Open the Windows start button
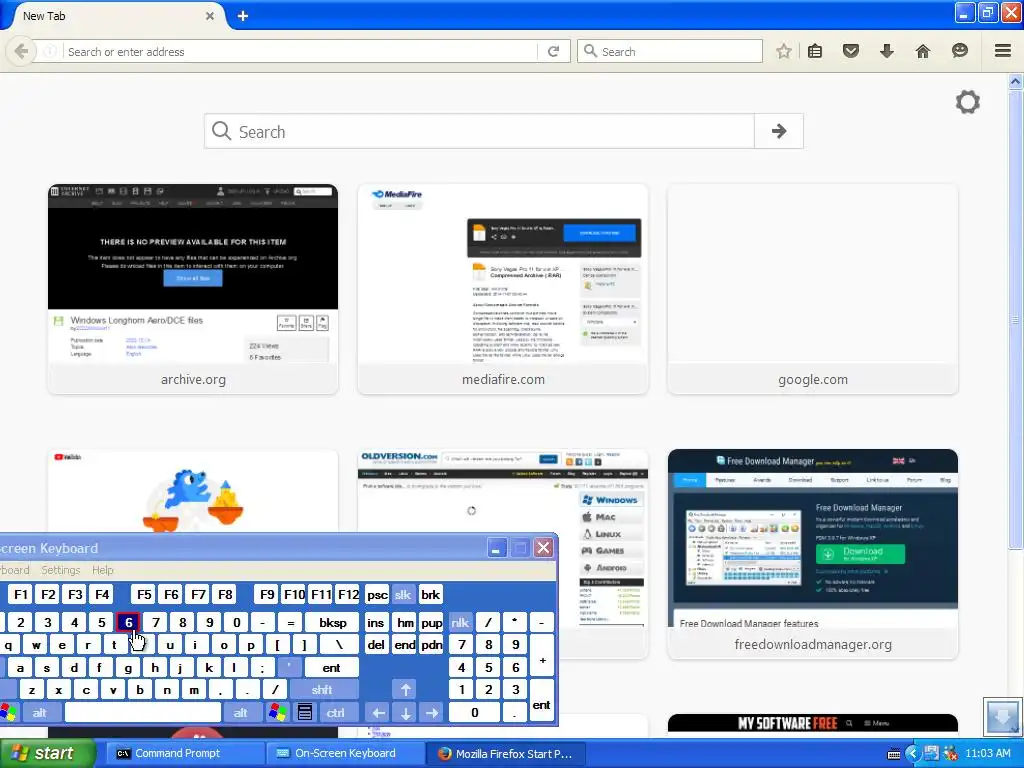Image resolution: width=1024 pixels, height=768 pixels. 46,753
